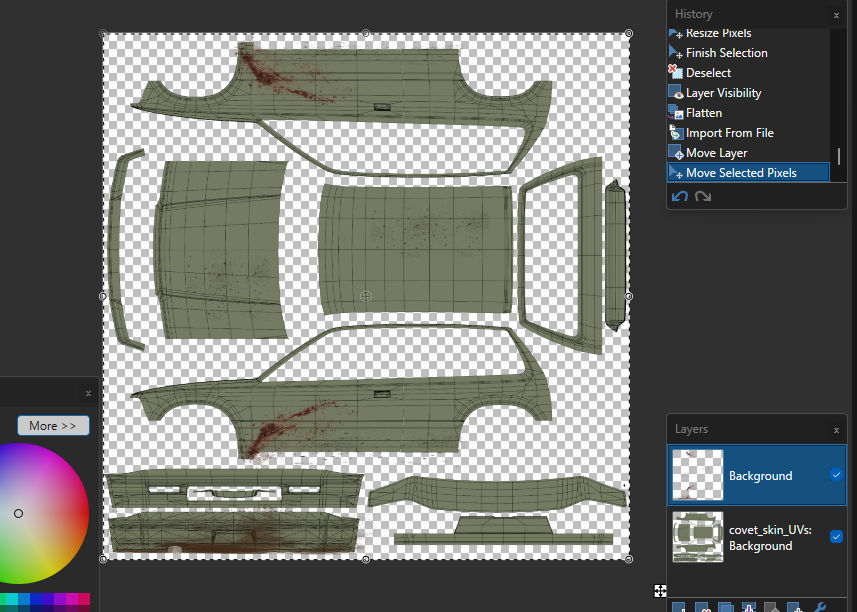This screenshot has width=857, height=612.
Task: Click the History panel scrollbar thumb
Action: point(839,156)
